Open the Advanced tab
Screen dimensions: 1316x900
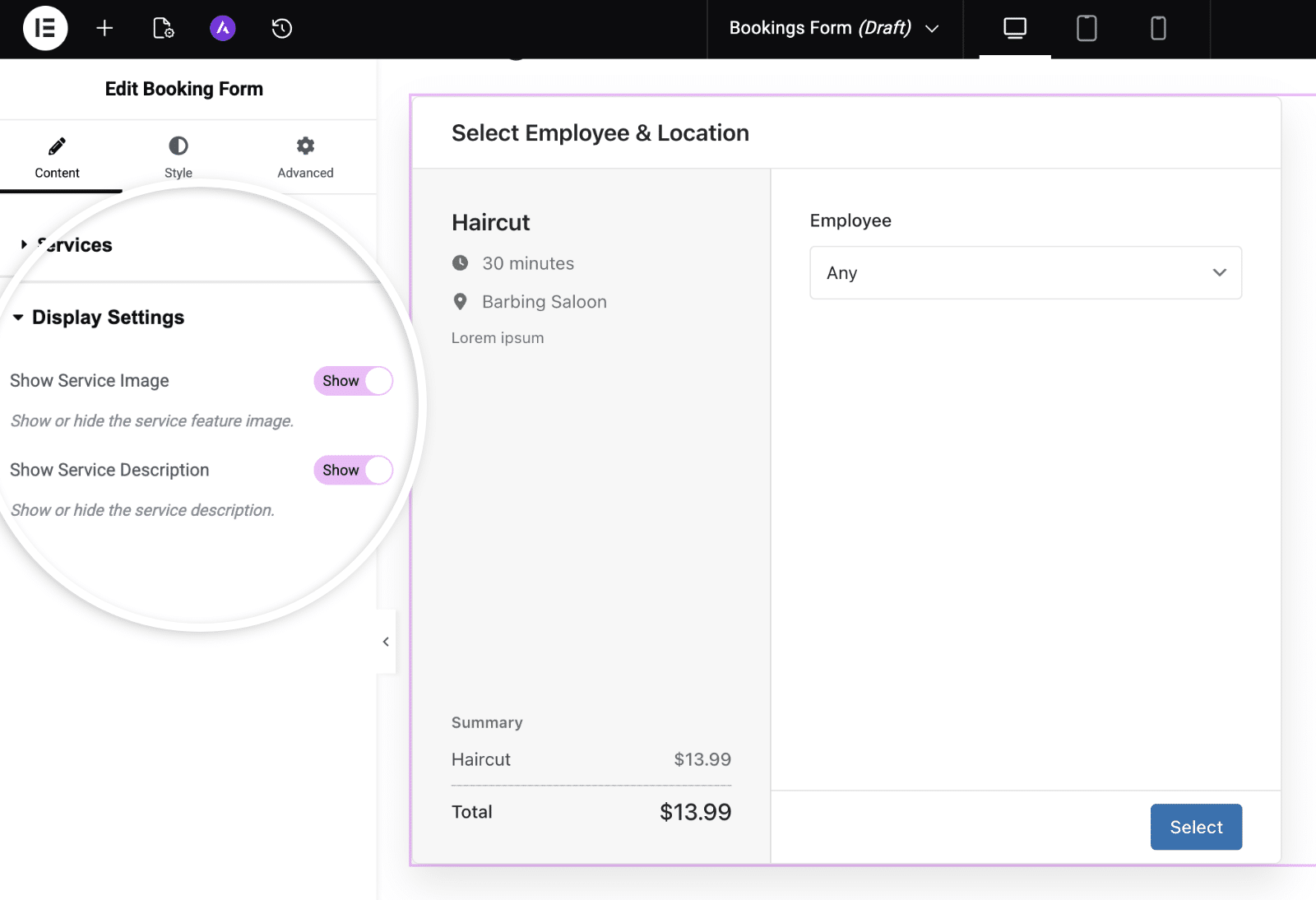coord(305,156)
